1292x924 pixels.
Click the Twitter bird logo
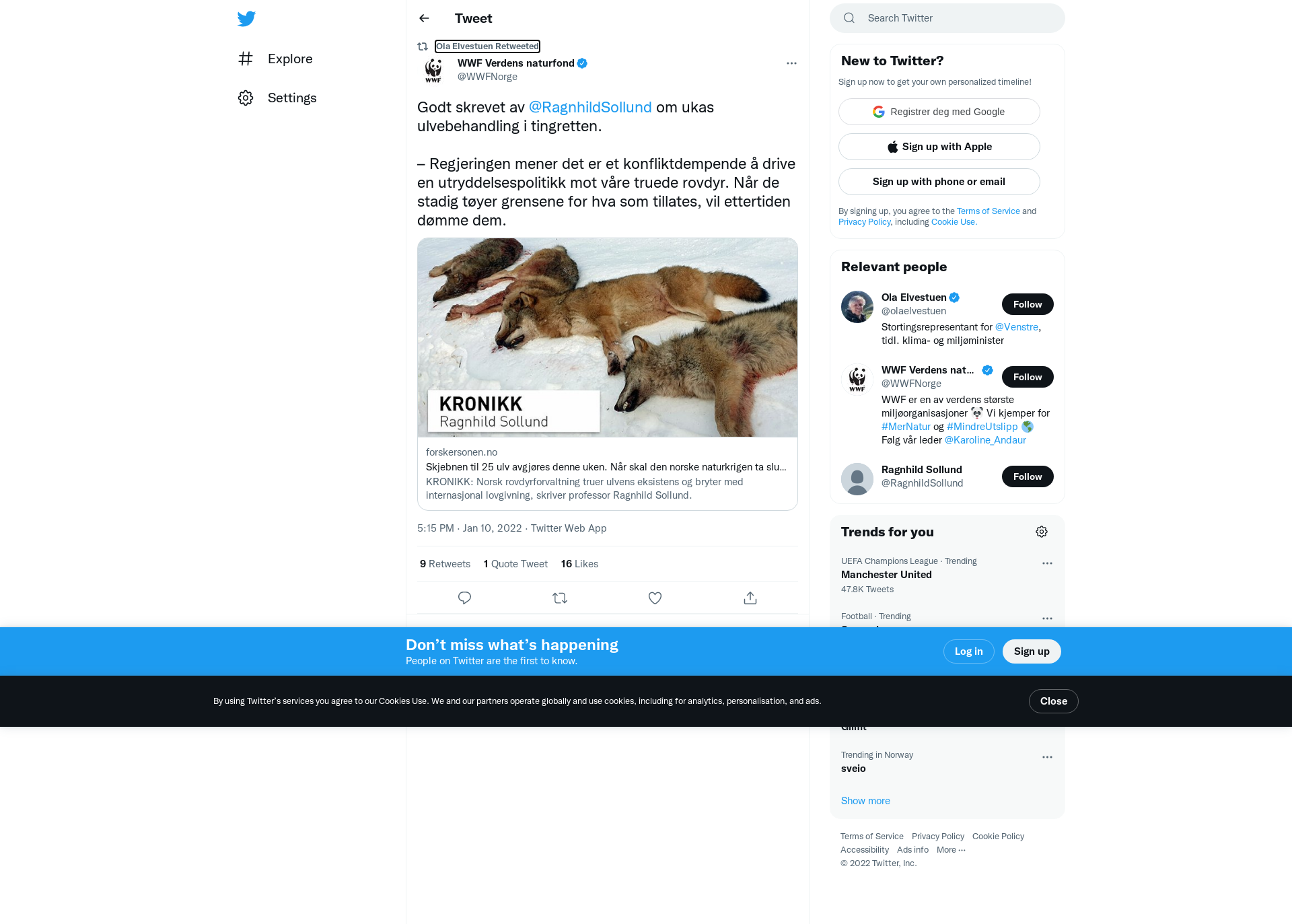(x=246, y=18)
